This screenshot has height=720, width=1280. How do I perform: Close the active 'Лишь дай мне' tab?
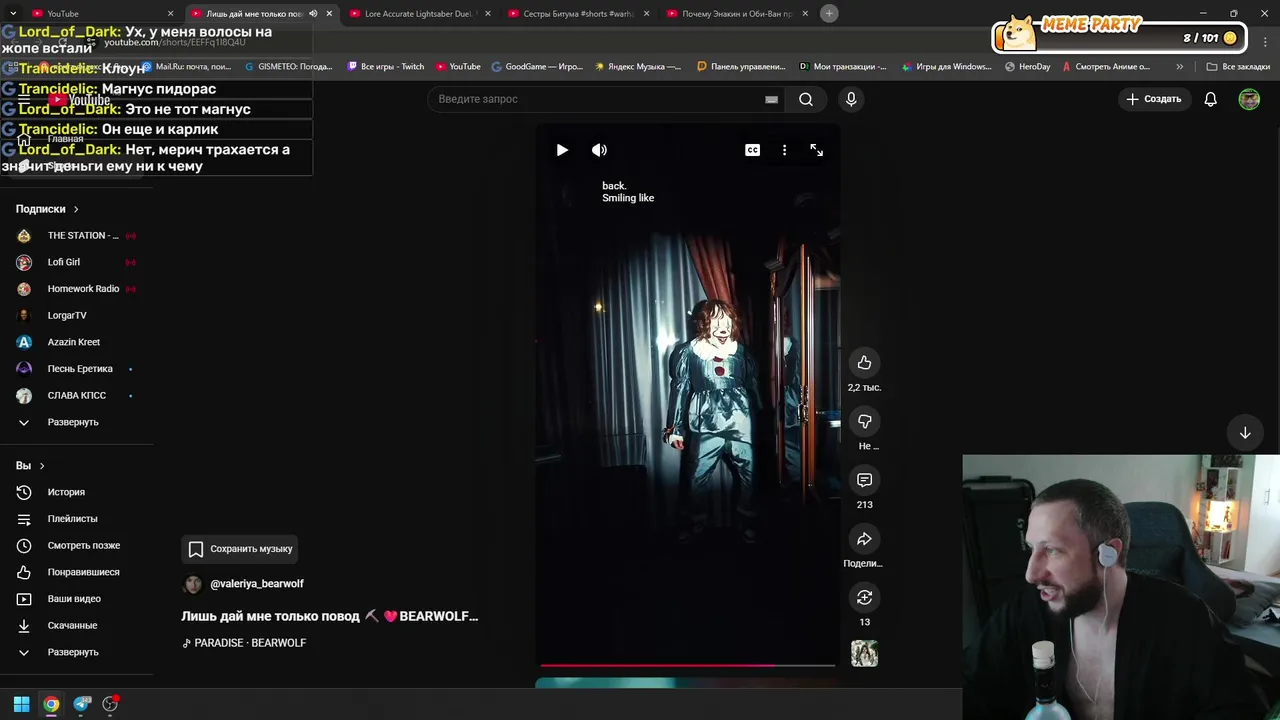[329, 14]
